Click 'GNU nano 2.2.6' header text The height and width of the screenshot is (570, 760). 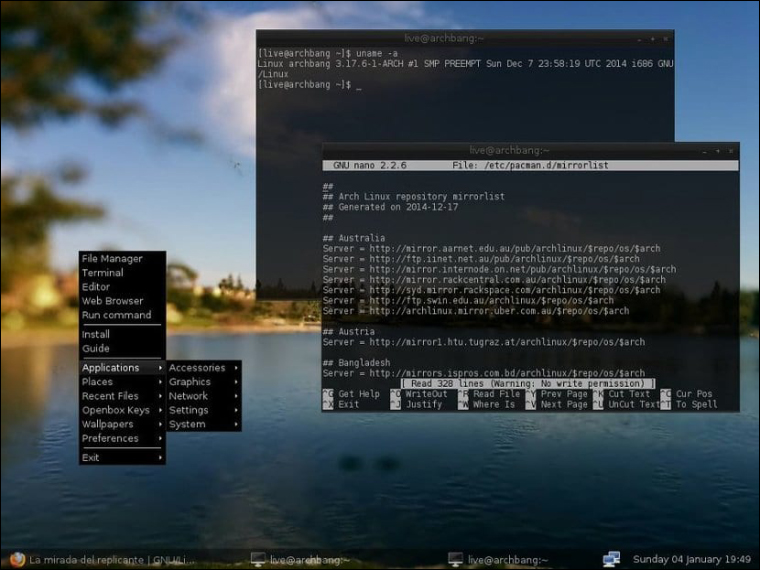(x=370, y=165)
